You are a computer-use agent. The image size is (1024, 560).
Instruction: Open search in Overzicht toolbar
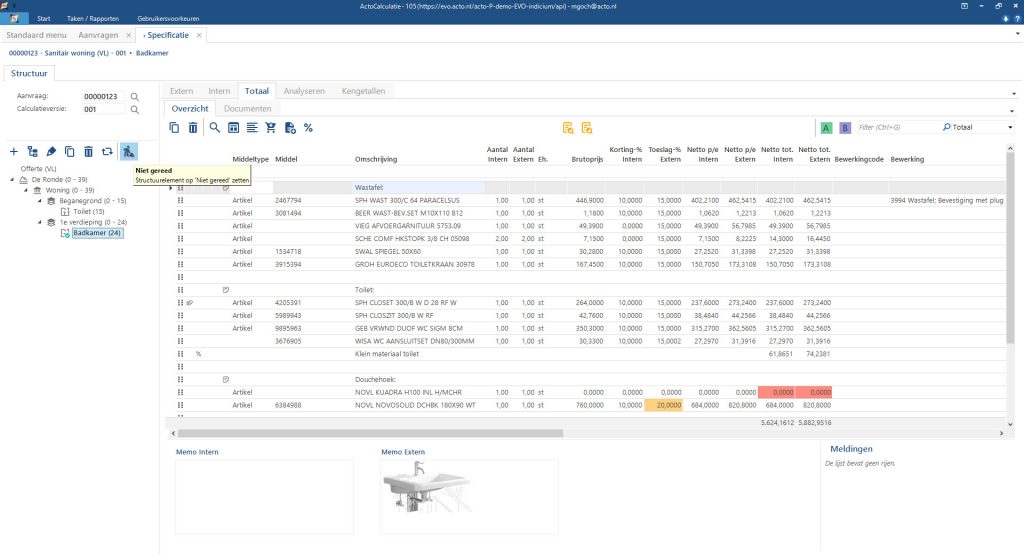(214, 128)
